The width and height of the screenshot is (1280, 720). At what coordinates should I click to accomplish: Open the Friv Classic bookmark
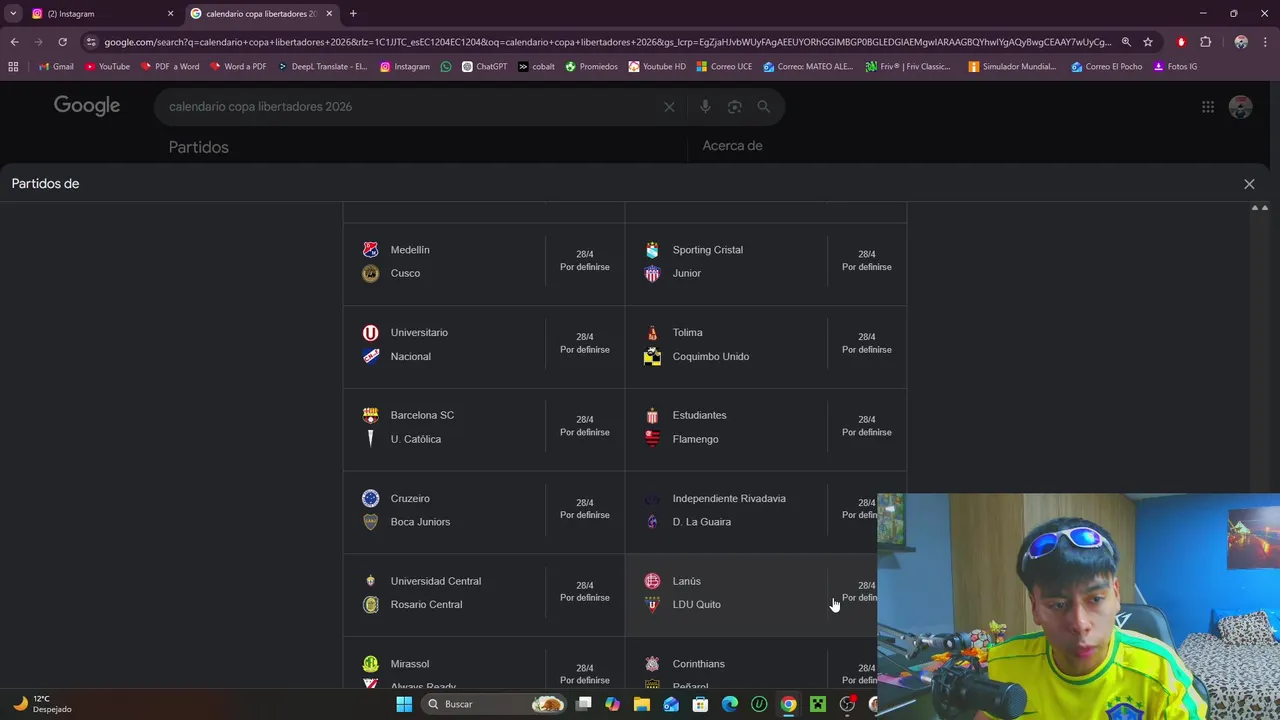pyautogui.click(x=909, y=67)
